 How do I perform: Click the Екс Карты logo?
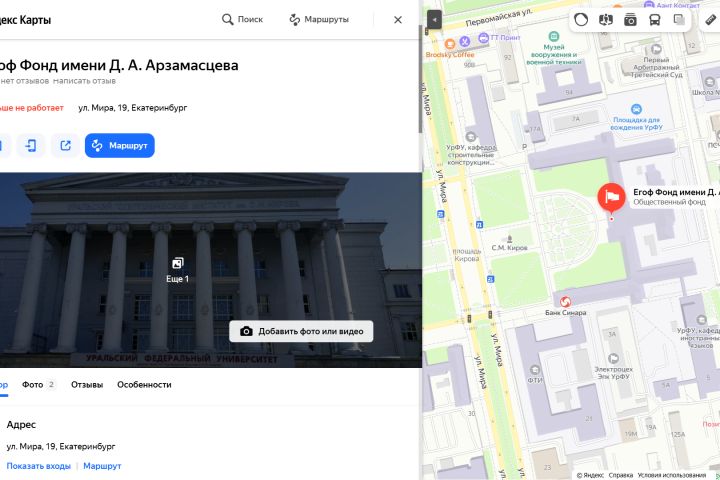[x=25, y=20]
